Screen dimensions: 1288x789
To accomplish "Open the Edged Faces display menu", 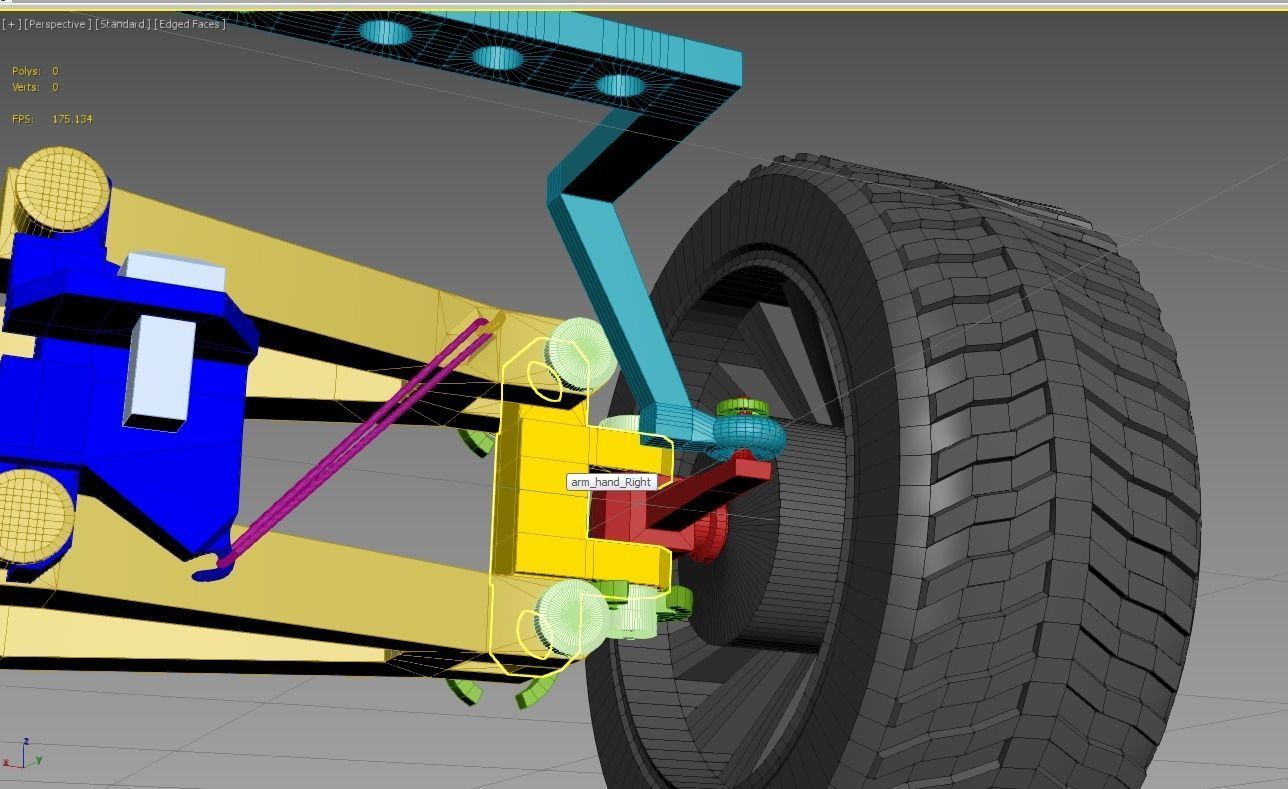I will coord(190,24).
